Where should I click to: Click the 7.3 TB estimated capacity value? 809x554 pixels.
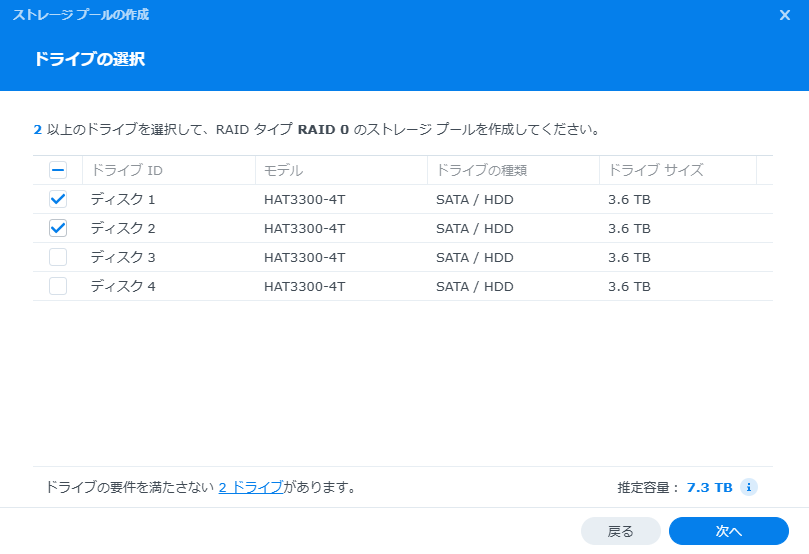709,487
